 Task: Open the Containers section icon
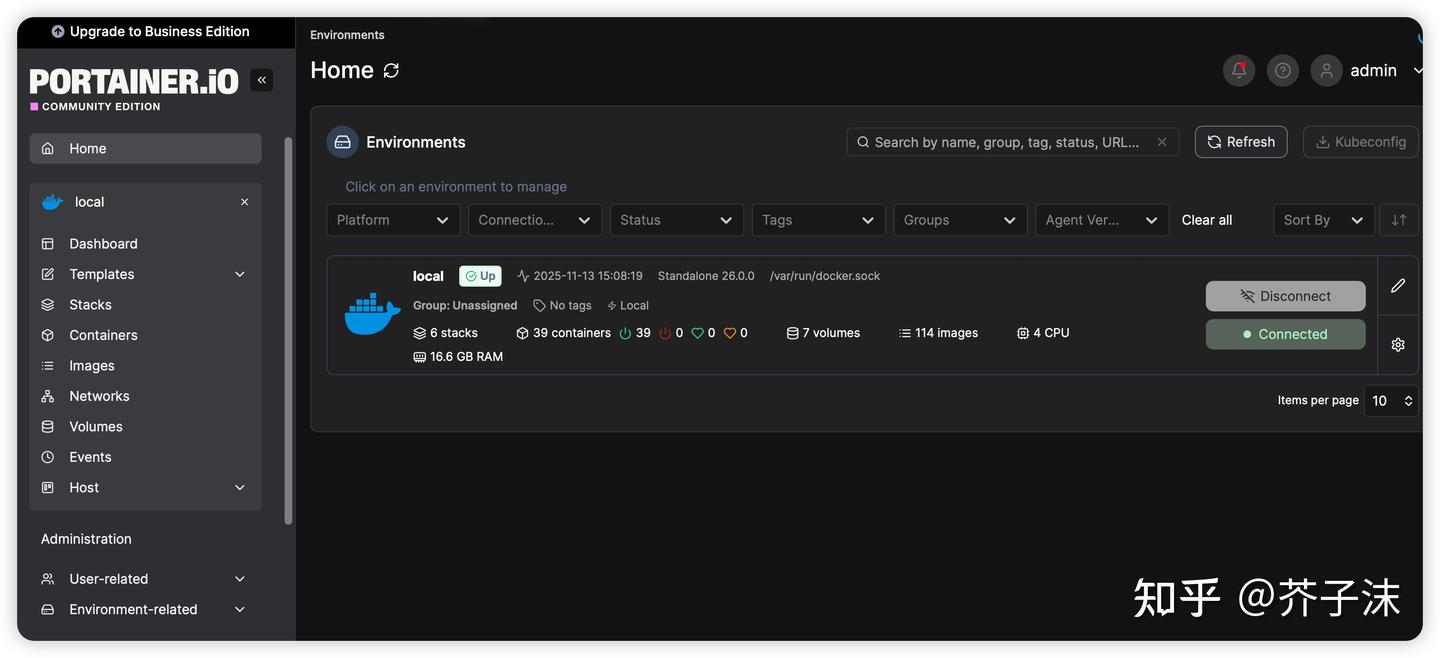[x=47, y=334]
